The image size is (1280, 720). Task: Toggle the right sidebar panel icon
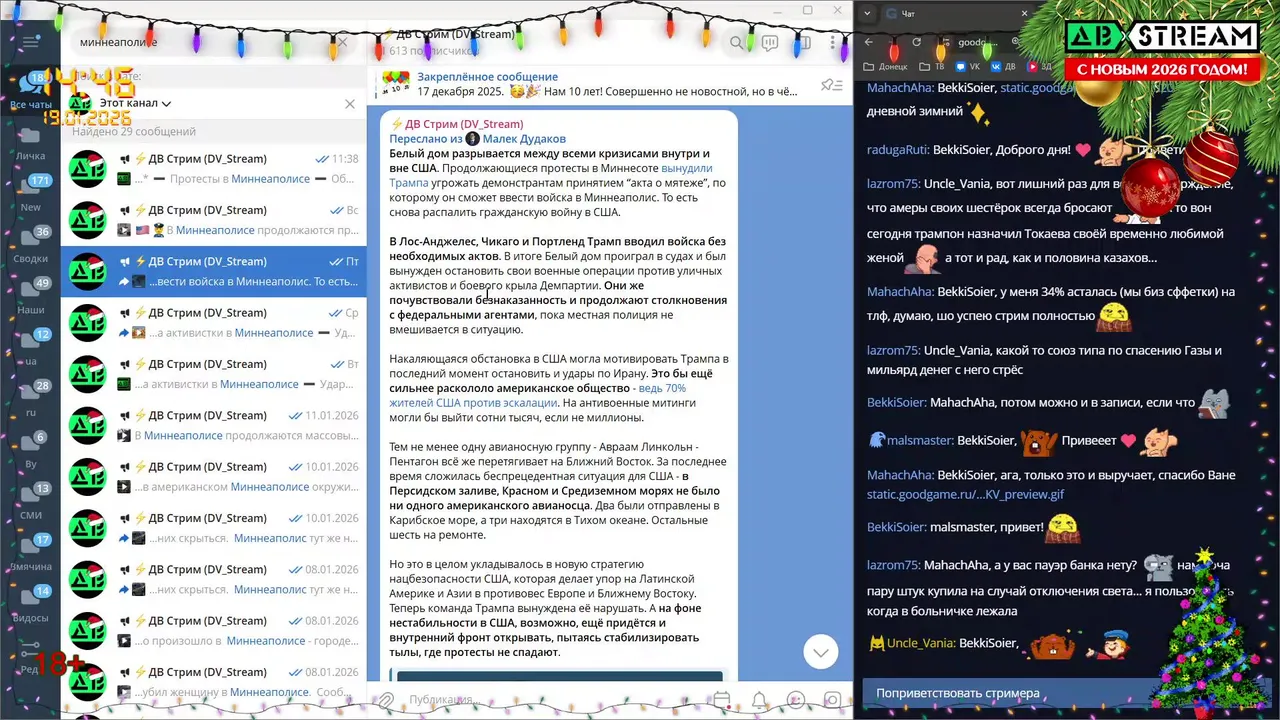(802, 43)
